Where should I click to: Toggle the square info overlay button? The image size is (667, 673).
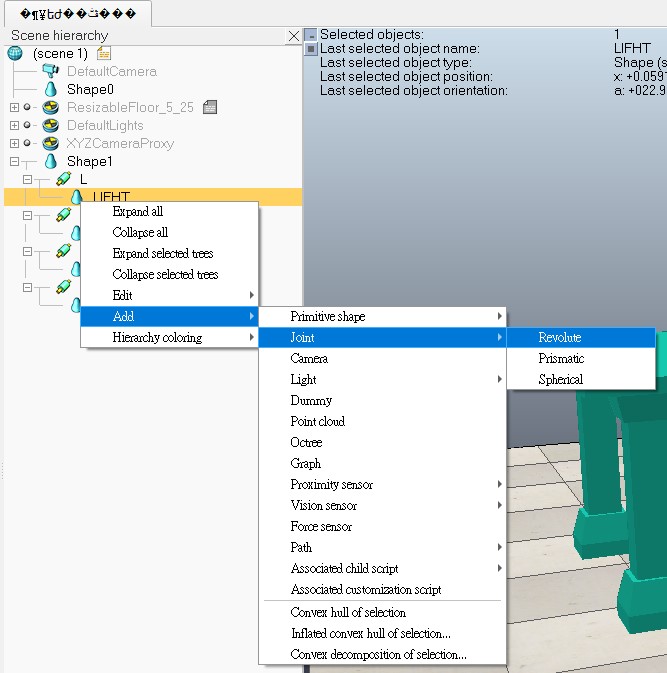(311, 49)
